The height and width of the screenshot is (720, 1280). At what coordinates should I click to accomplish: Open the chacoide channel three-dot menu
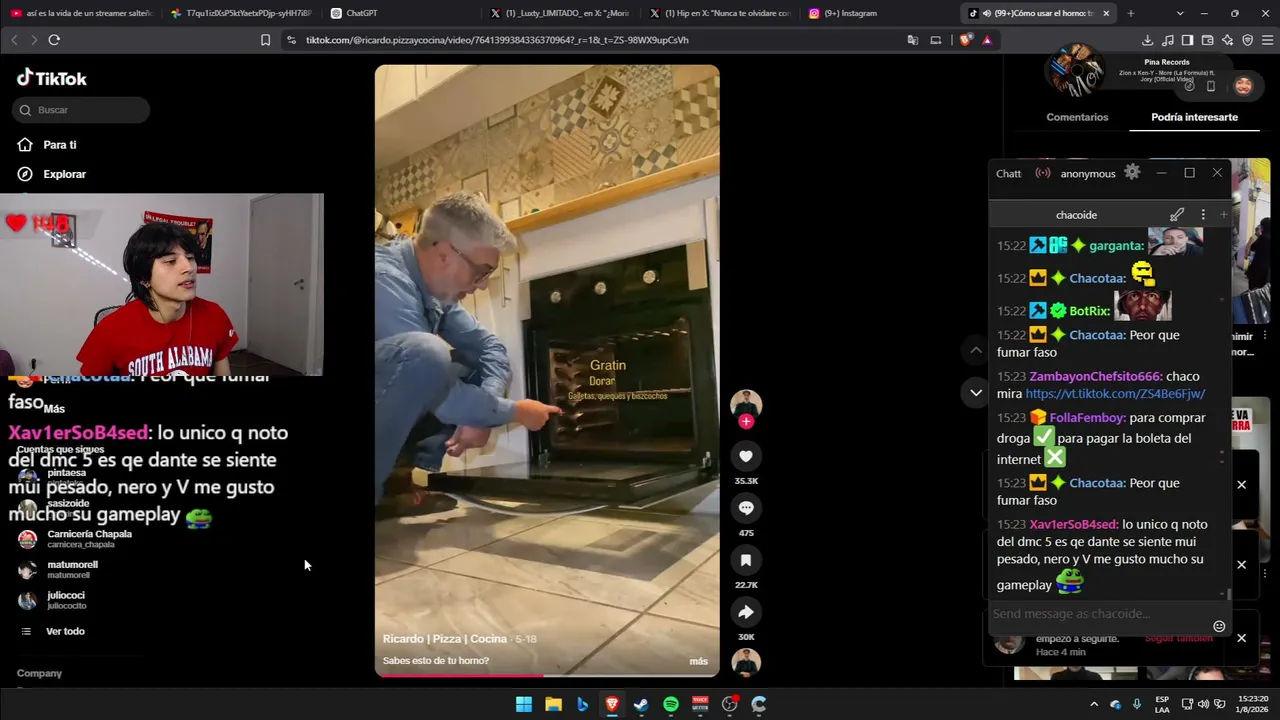tap(1203, 214)
